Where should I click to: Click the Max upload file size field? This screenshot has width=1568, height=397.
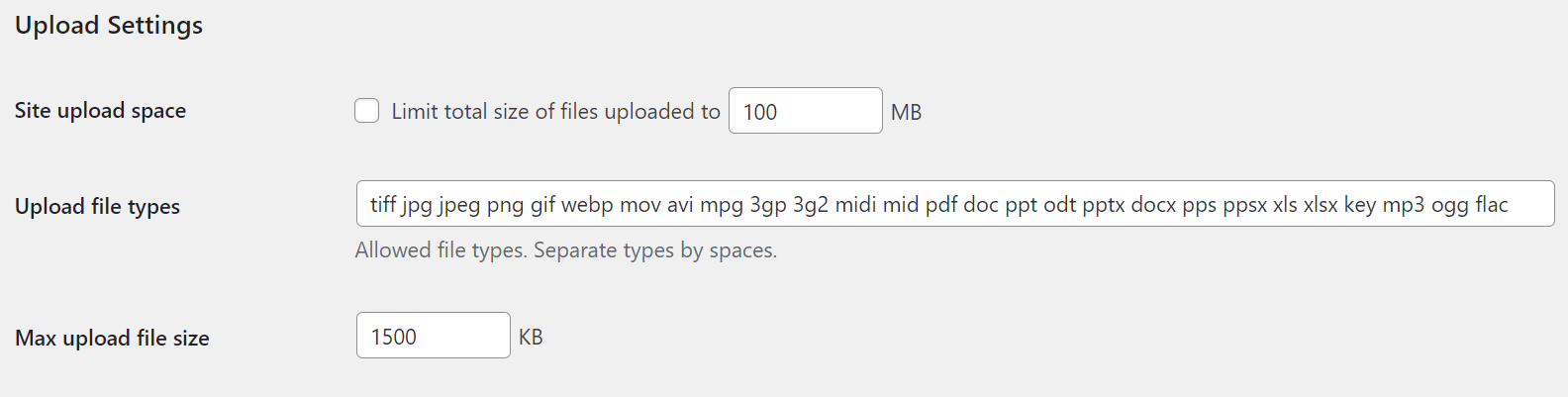433,336
